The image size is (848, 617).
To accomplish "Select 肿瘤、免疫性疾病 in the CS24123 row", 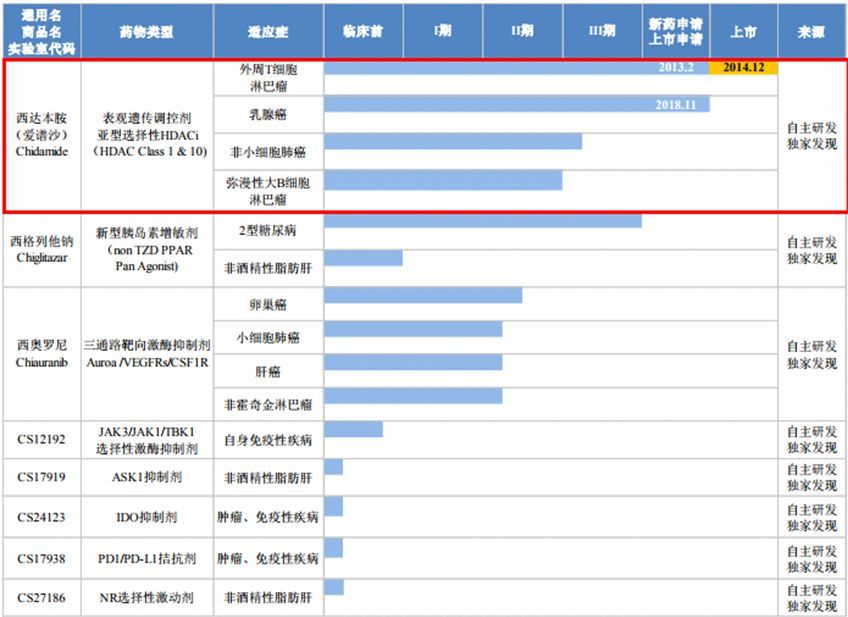I will tap(268, 517).
